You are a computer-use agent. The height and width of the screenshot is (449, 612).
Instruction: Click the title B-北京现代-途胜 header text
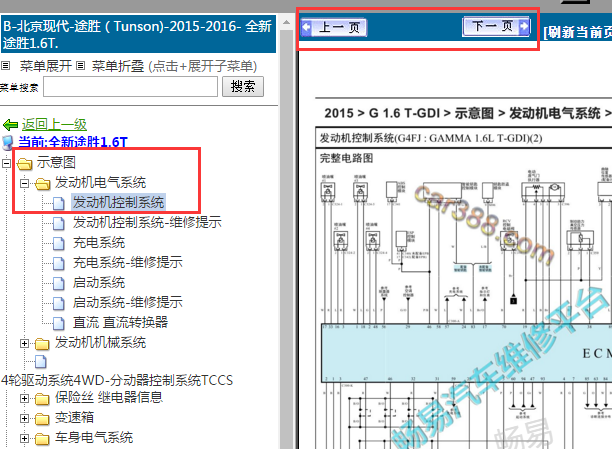(x=137, y=34)
